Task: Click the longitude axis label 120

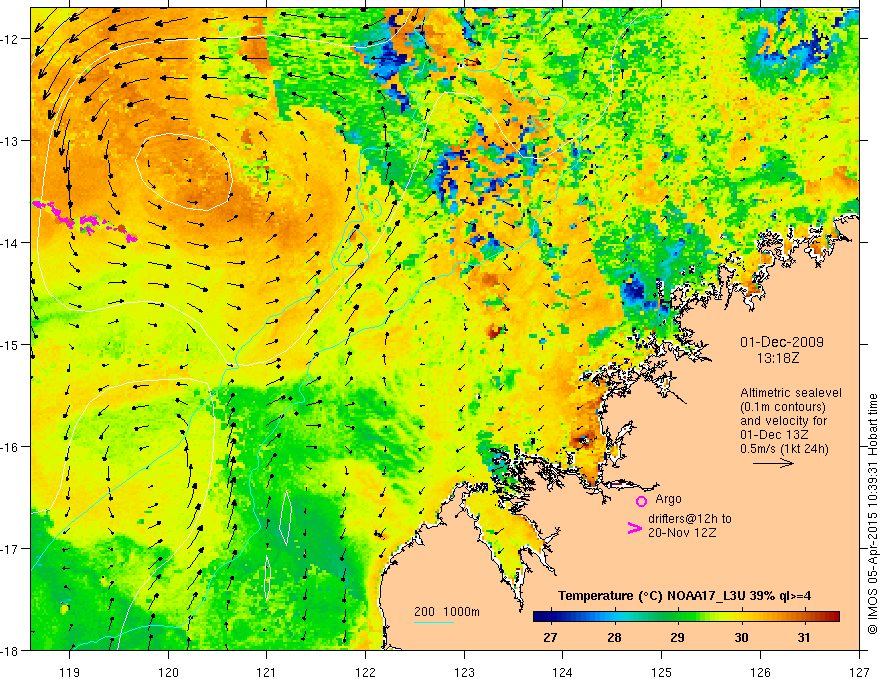Action: [x=168, y=672]
